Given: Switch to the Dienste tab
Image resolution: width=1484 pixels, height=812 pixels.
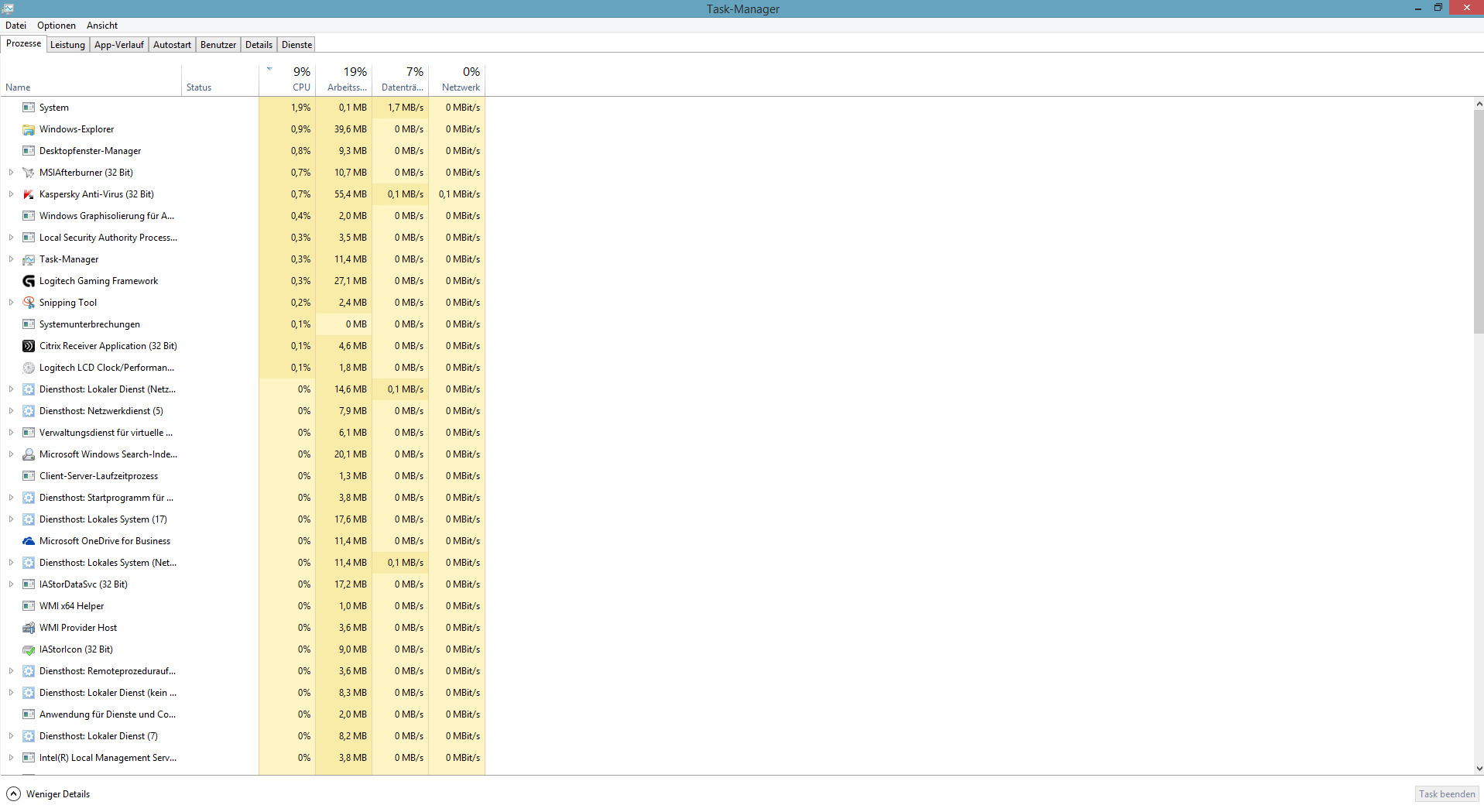Looking at the screenshot, I should [x=296, y=45].
